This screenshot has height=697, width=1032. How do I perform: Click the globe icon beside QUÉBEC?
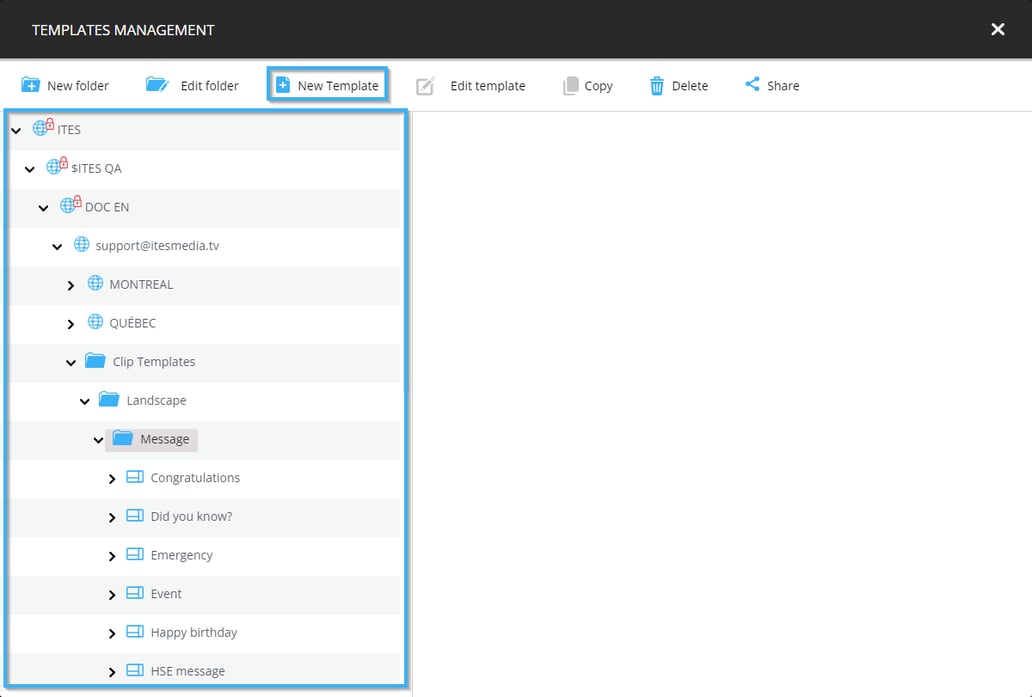tap(95, 322)
